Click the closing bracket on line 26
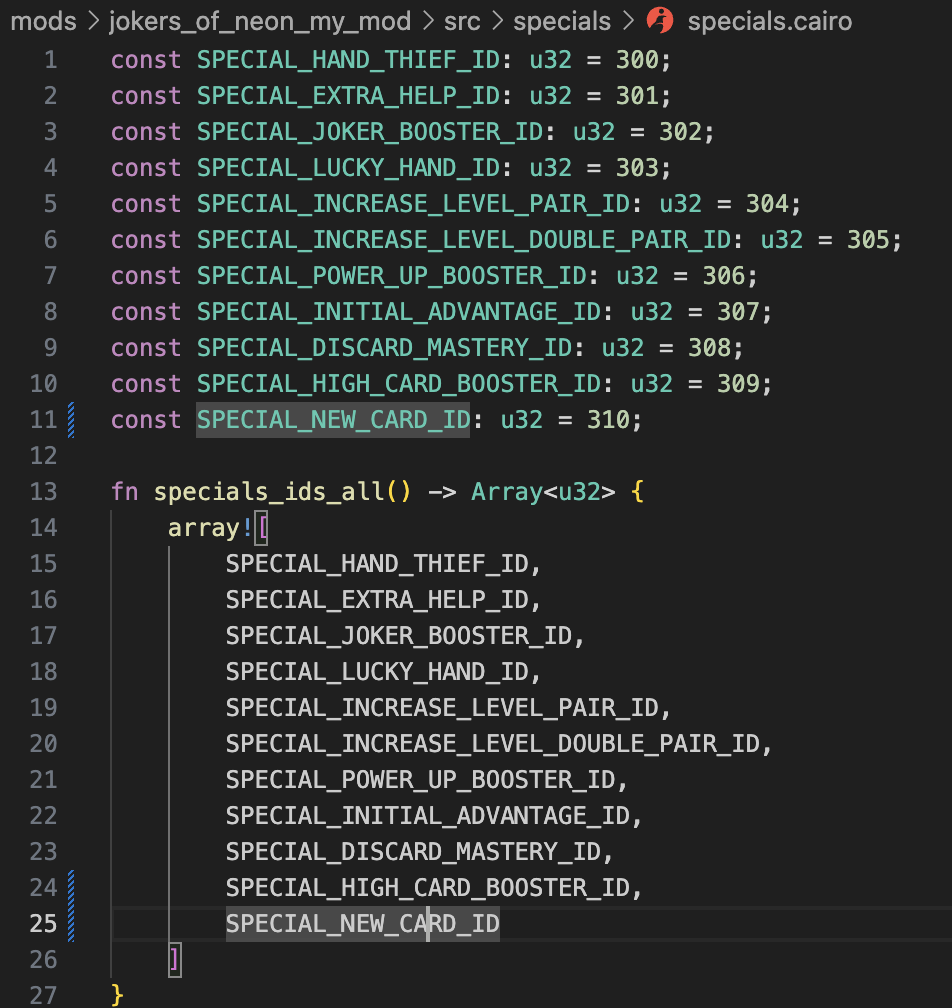This screenshot has height=1008, width=952. (175, 960)
